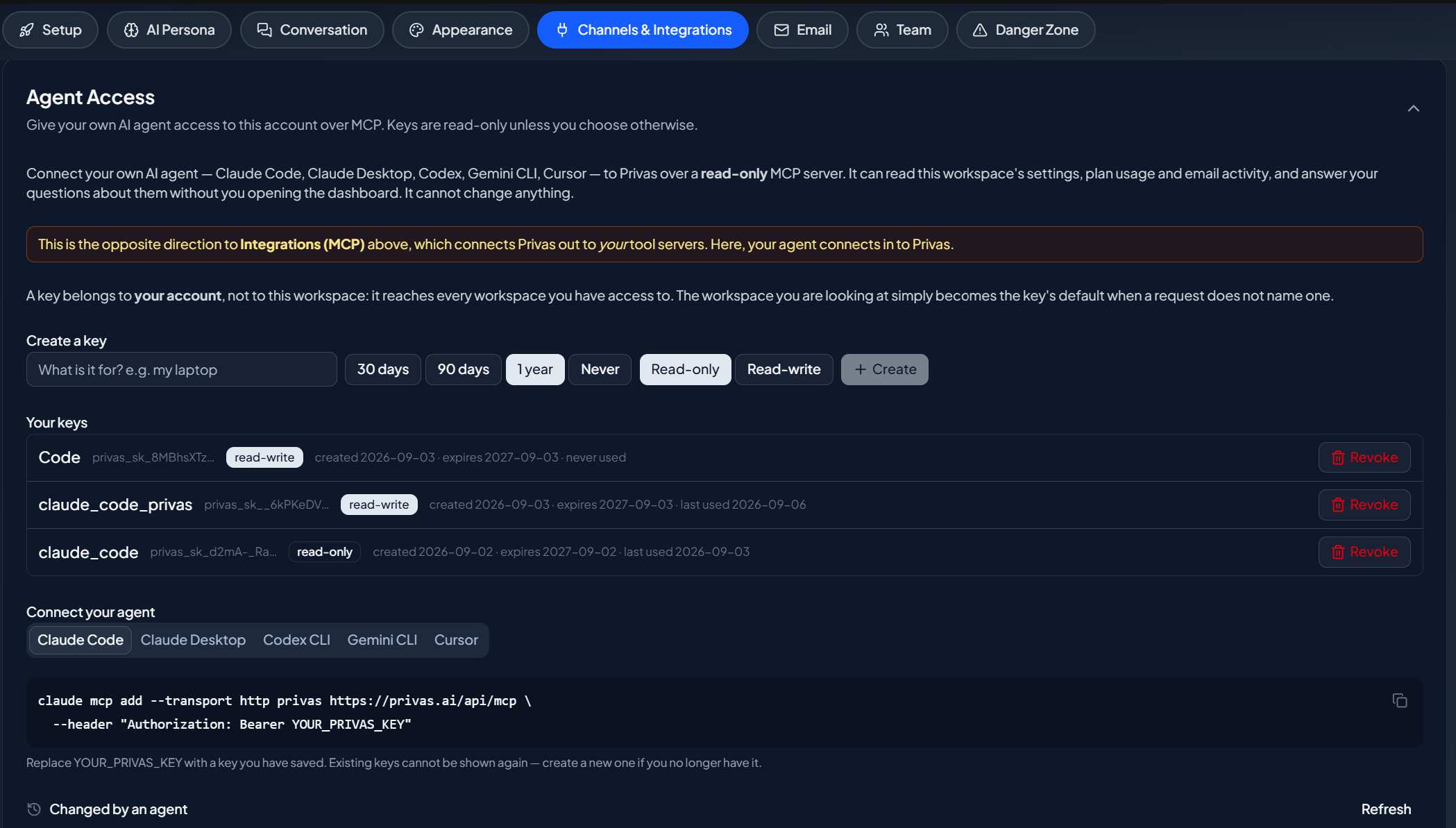1456x828 pixels.
Task: Click the history icon beside Changed by an agent
Action: point(34,809)
